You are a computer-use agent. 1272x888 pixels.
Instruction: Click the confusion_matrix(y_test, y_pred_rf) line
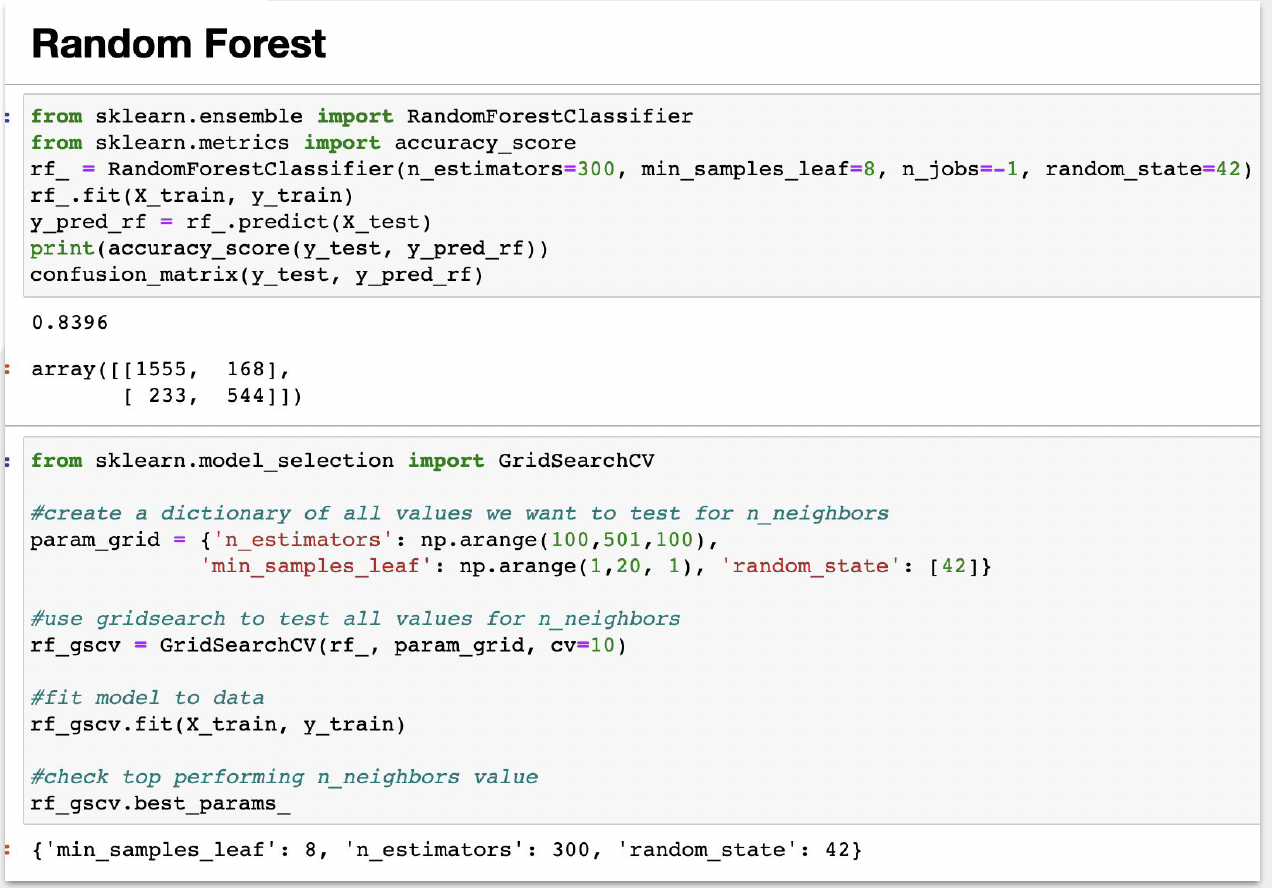(257, 274)
